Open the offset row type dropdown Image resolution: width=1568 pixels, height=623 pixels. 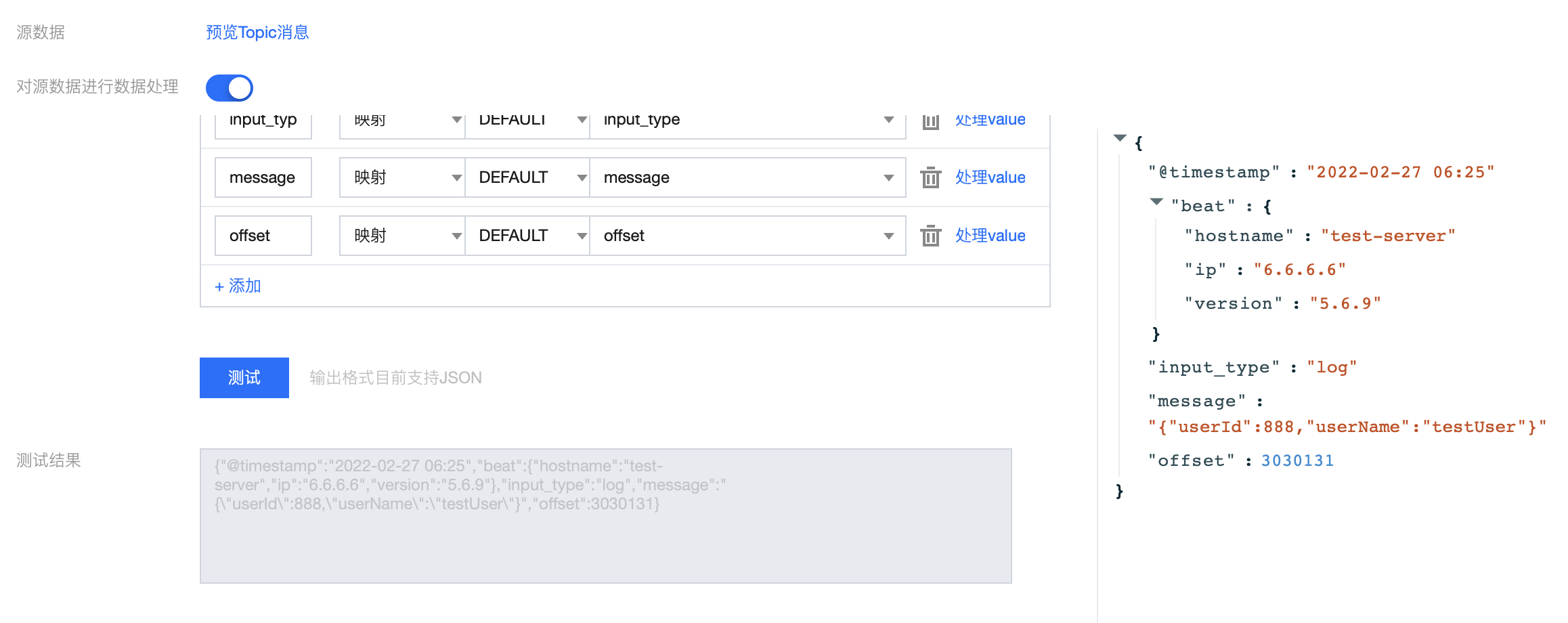(402, 236)
